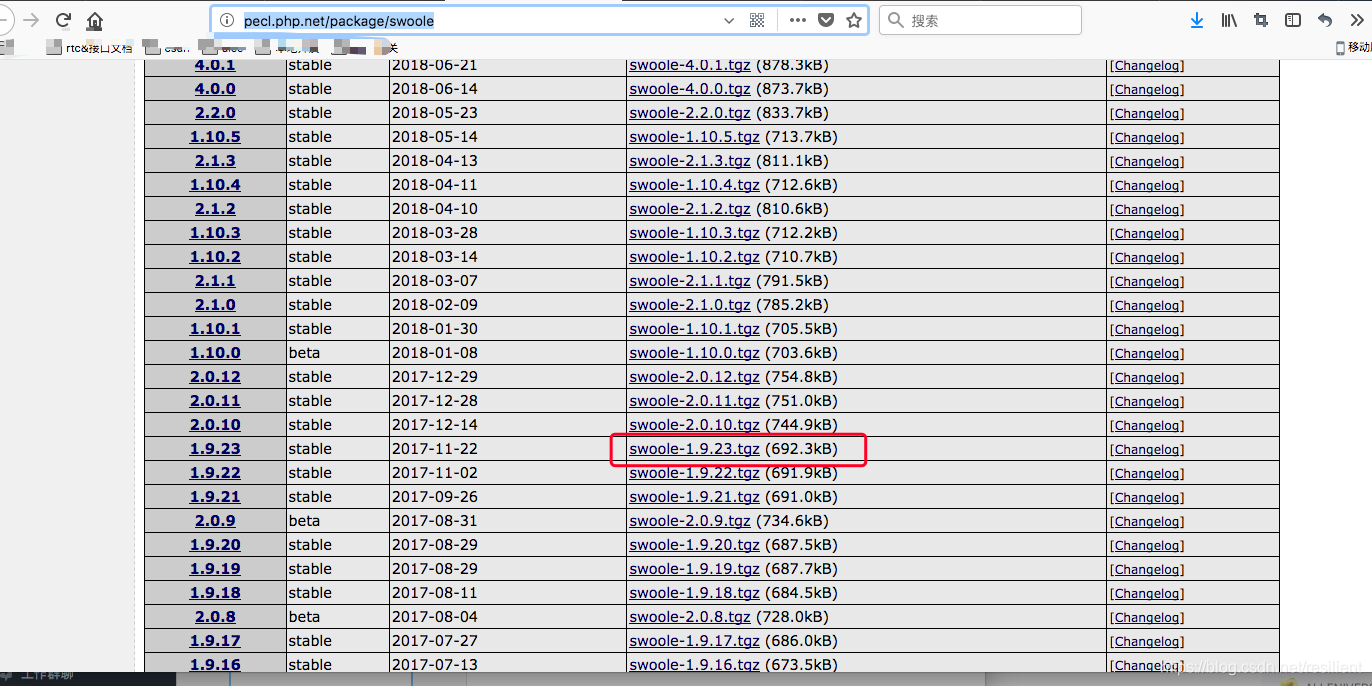Viewport: 1372px width, 686px height.
Task: Open the mobile bookmarks folder
Action: pyautogui.click(x=1353, y=47)
